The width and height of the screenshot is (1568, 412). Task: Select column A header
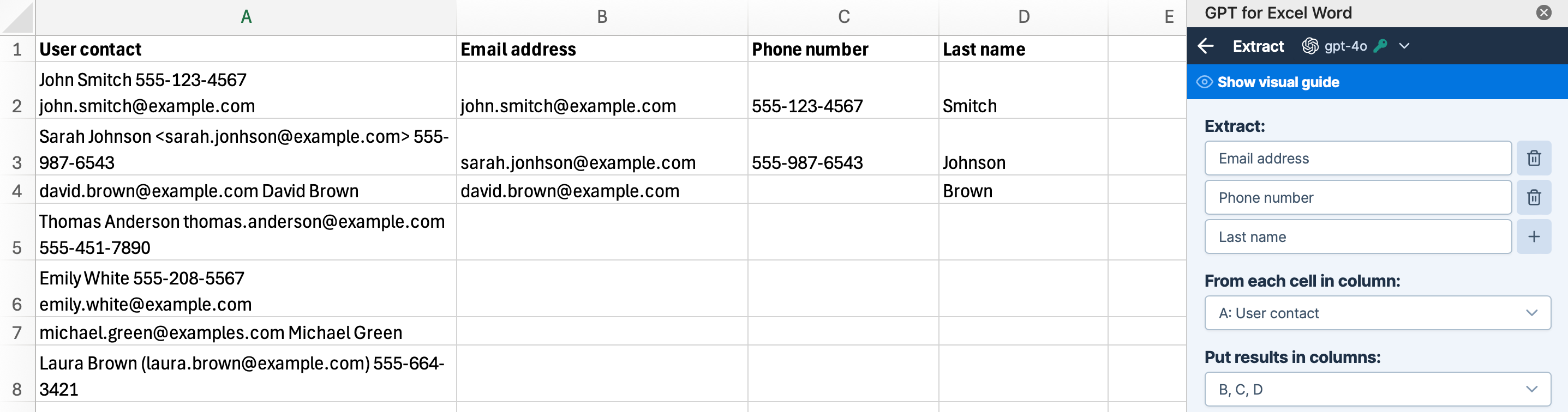246,17
